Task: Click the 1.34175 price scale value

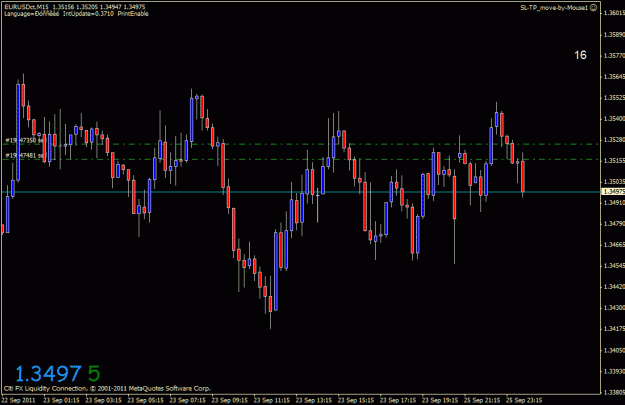Action: click(x=614, y=329)
